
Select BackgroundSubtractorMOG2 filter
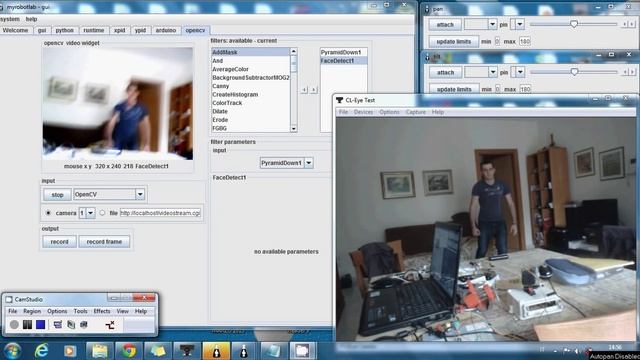[x=251, y=78]
